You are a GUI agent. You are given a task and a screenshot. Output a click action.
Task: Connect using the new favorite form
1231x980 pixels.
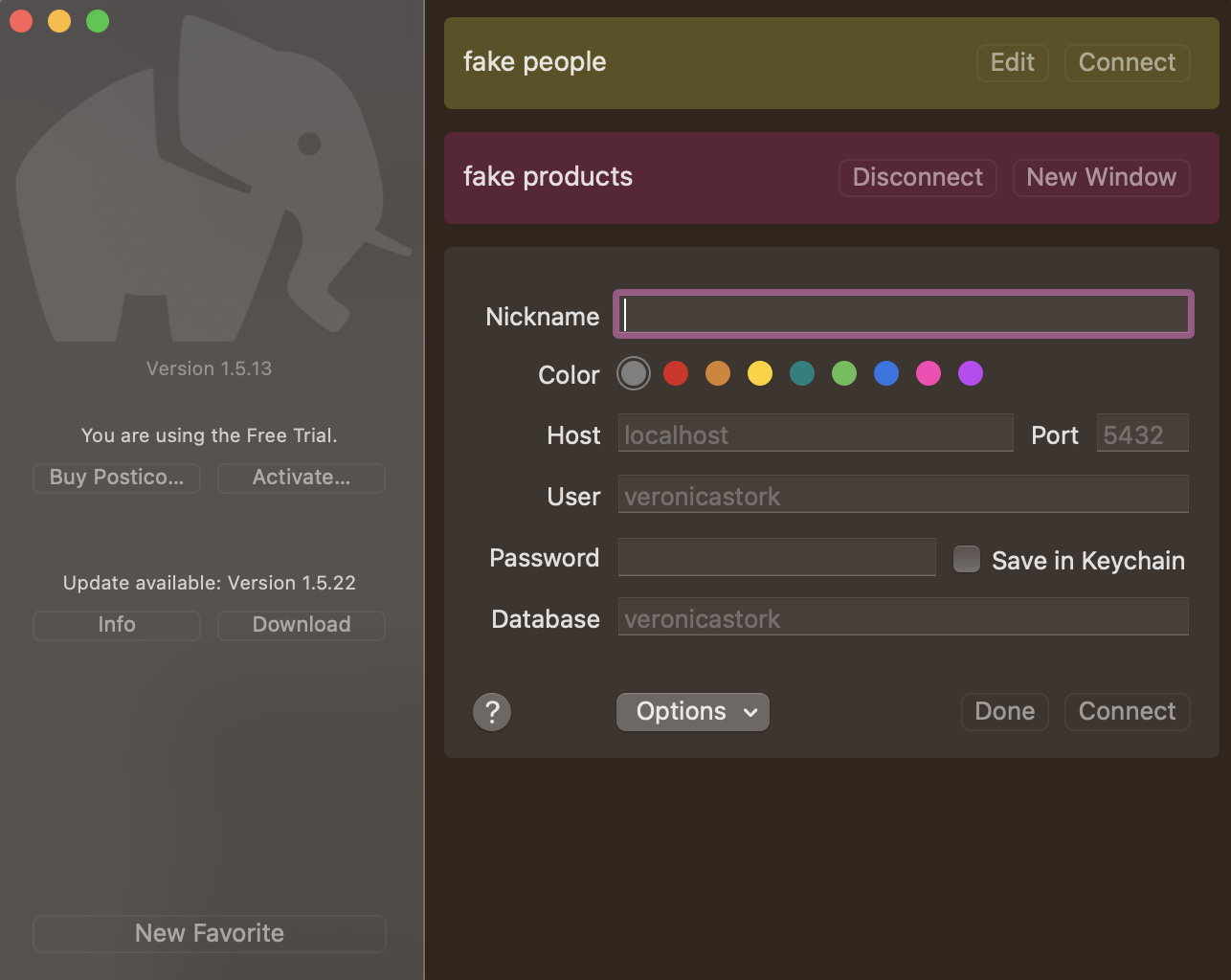point(1128,712)
